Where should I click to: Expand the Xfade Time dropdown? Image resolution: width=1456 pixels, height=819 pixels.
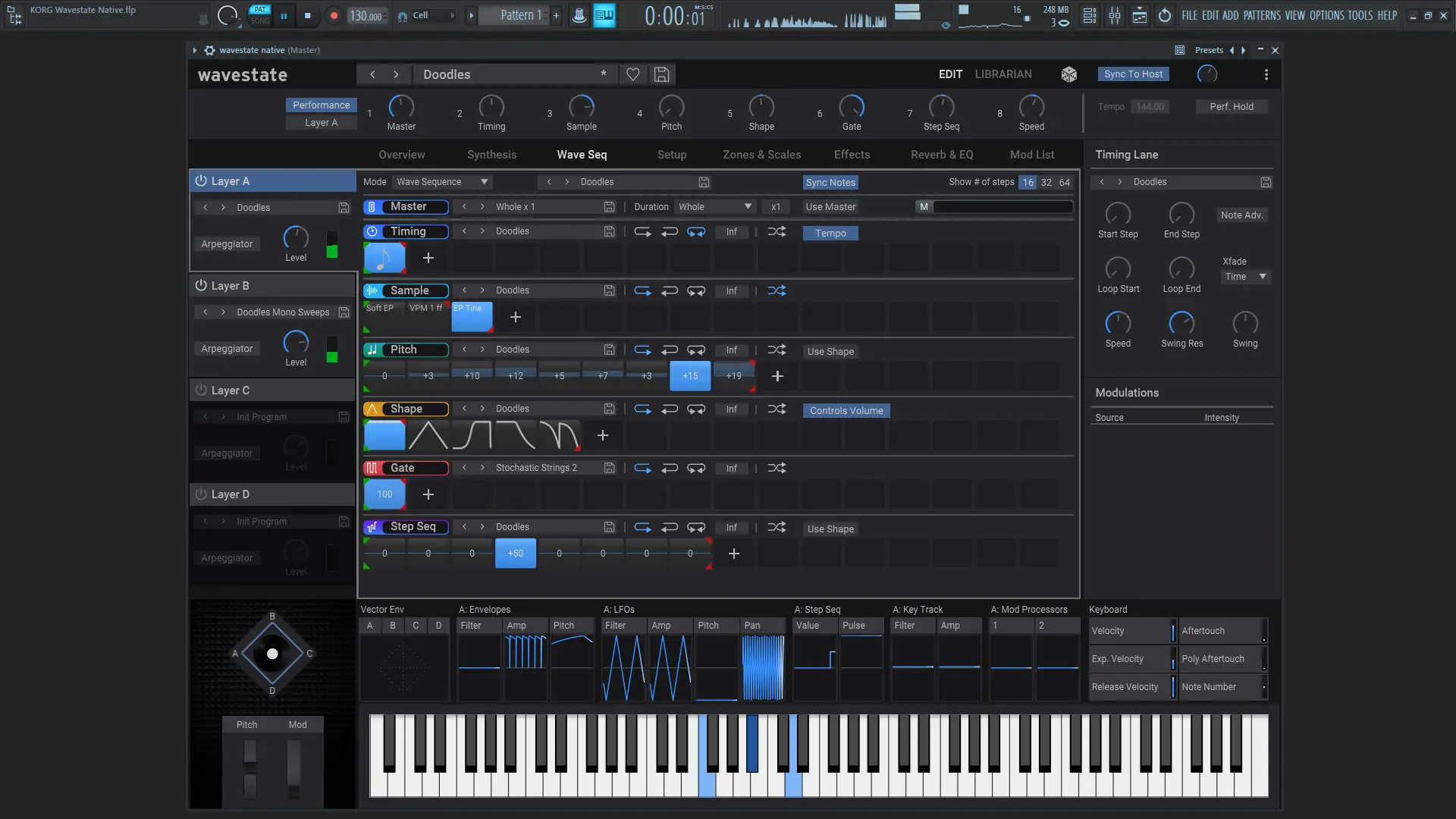coord(1246,277)
